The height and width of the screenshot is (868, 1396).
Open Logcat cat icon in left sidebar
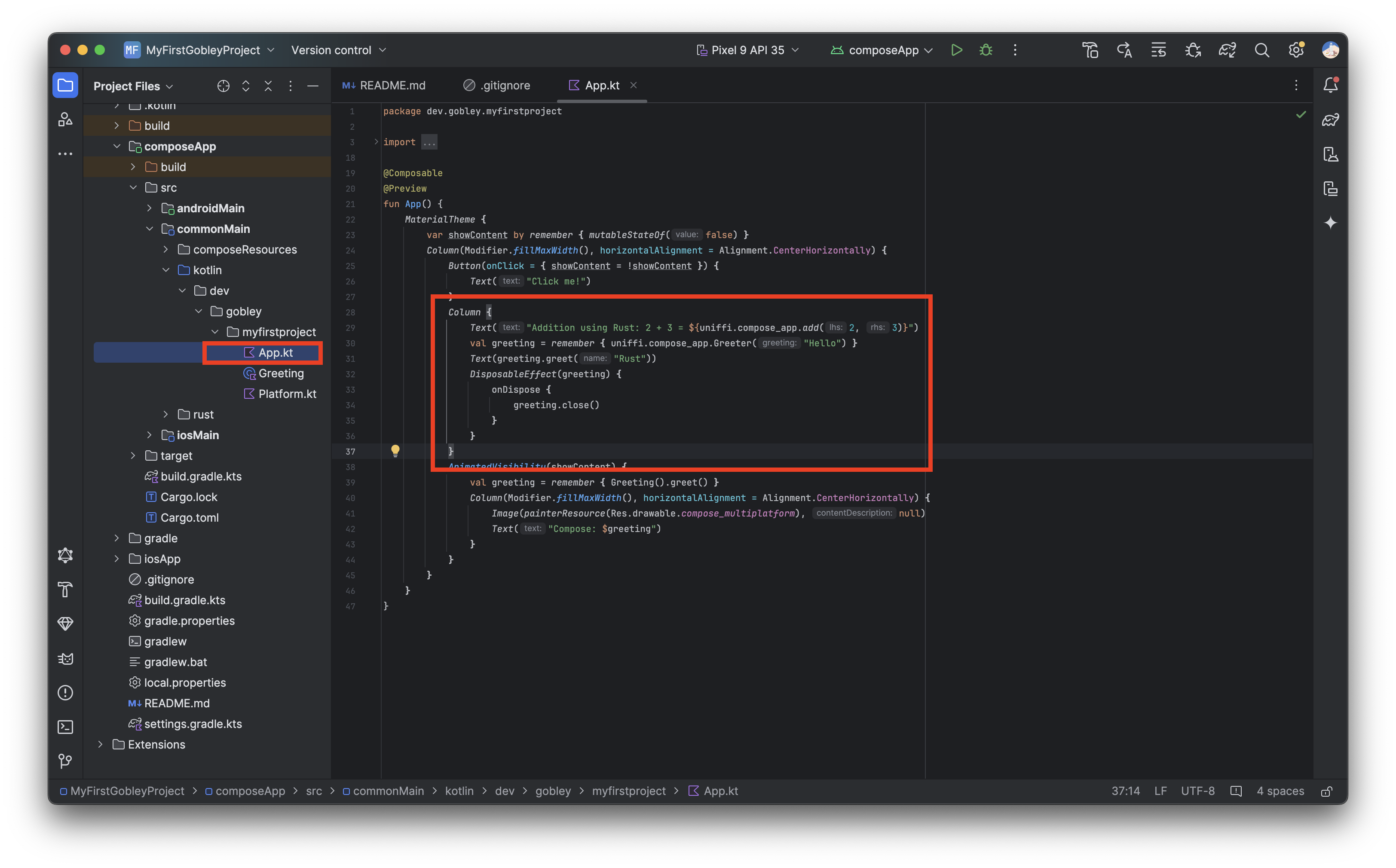pos(65,658)
